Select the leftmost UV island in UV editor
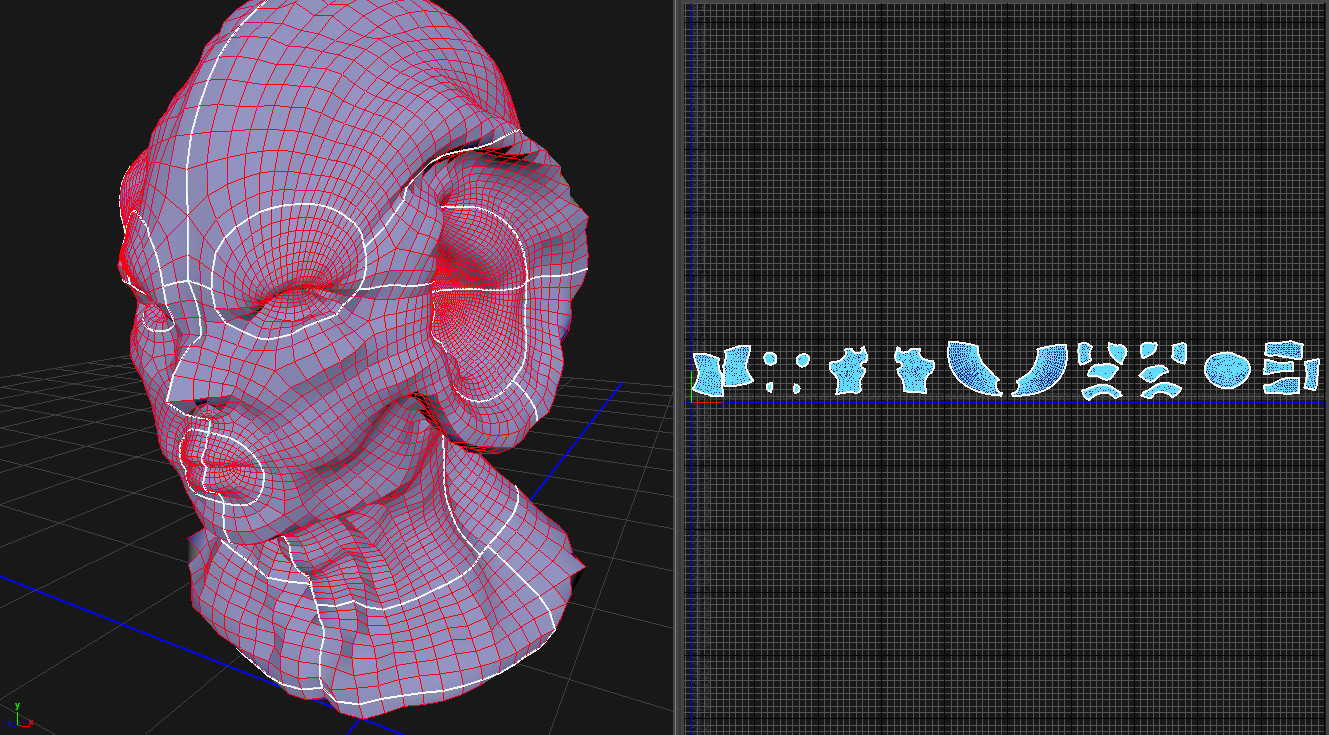The image size is (1329, 735). [707, 373]
